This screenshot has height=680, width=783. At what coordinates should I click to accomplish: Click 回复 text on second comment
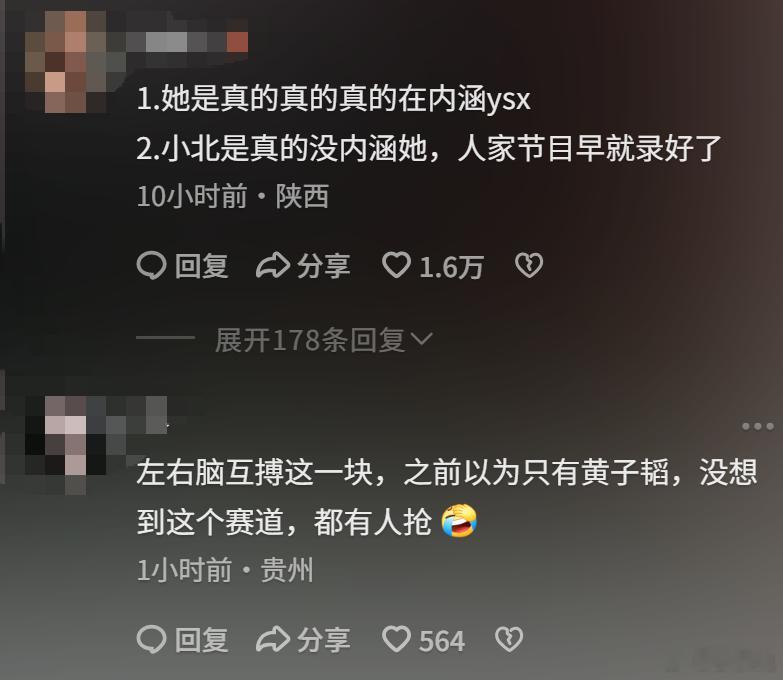pyautogui.click(x=202, y=640)
